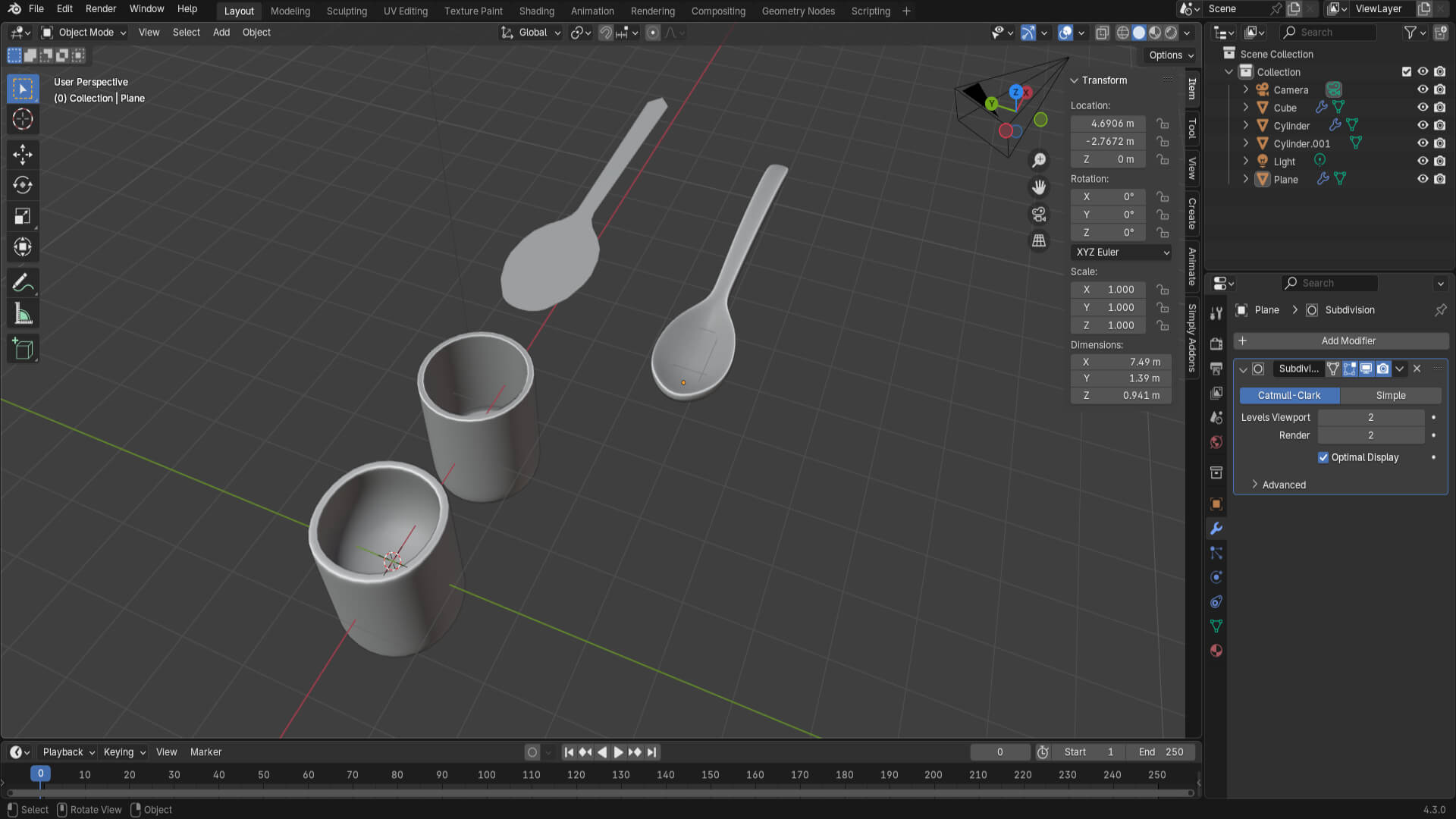Open the Object Mode dropdown

pos(84,33)
